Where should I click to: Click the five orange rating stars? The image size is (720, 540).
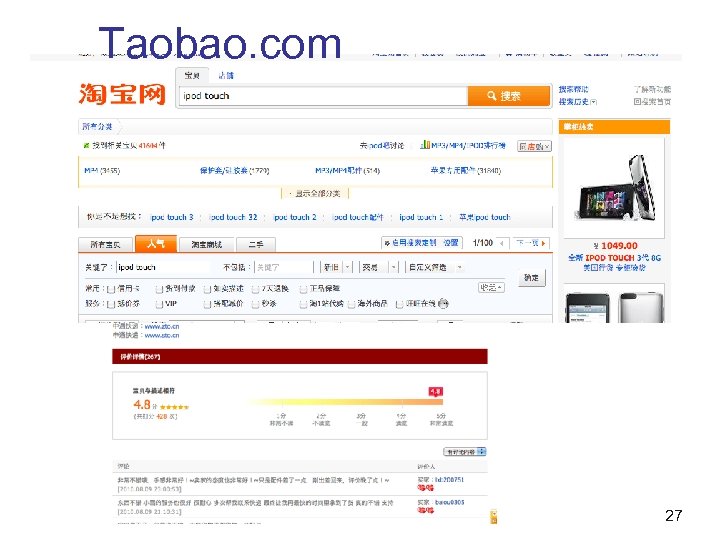[x=174, y=407]
